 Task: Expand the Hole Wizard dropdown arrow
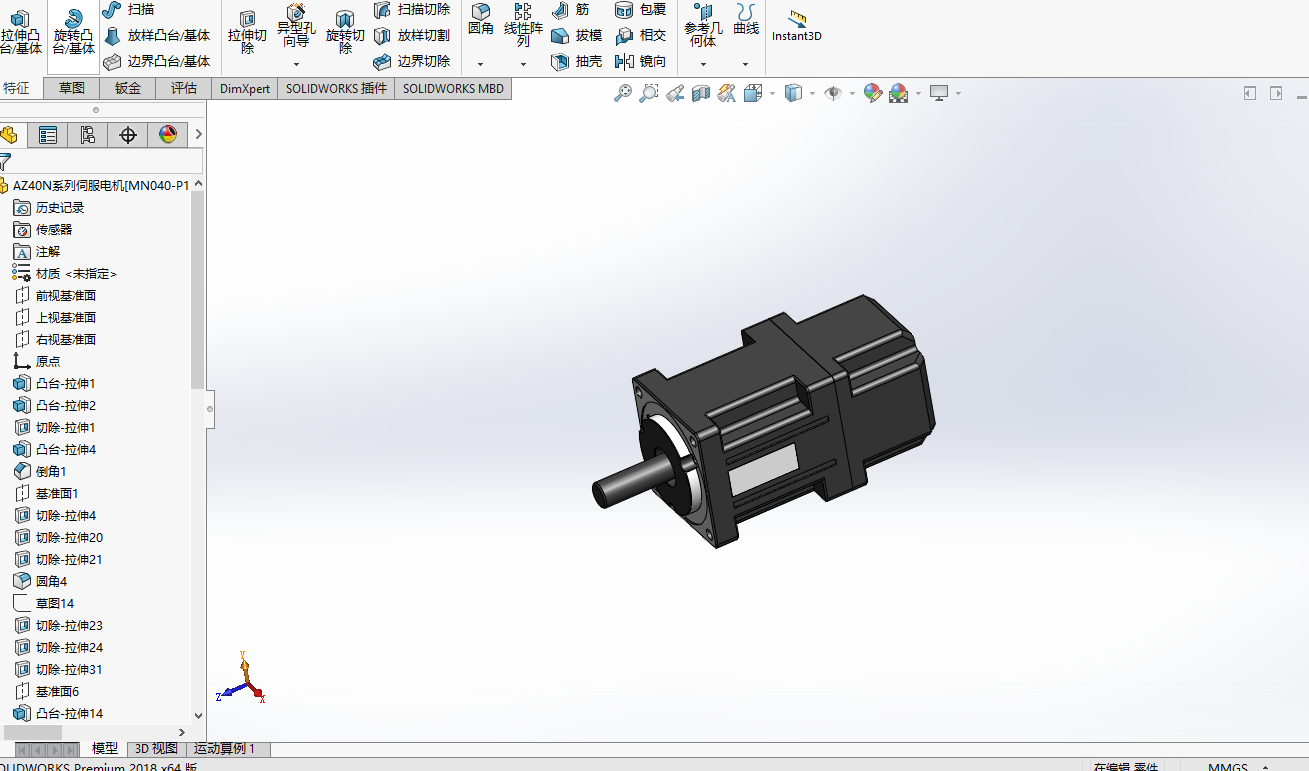[296, 64]
